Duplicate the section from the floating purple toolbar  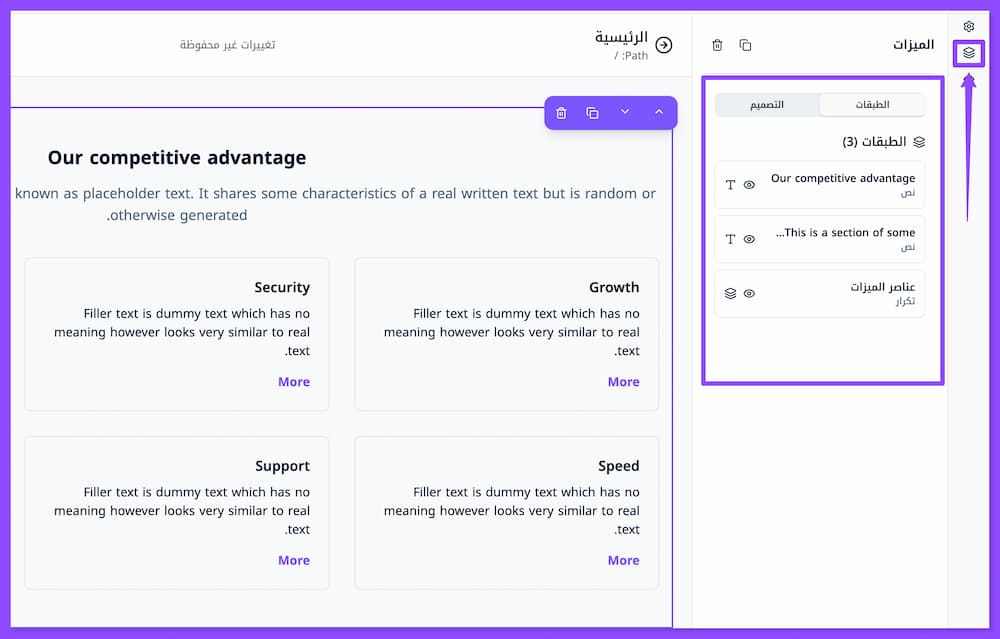[x=592, y=113]
